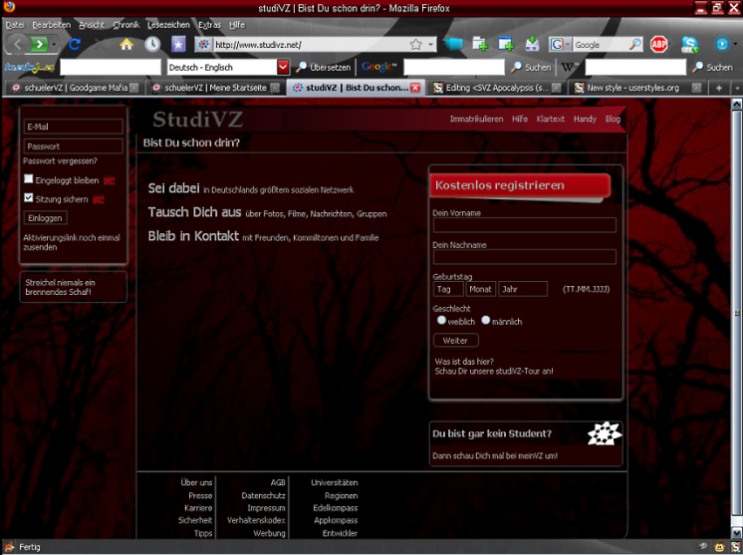Open the Extras menu
This screenshot has width=743, height=555.
[209, 25]
